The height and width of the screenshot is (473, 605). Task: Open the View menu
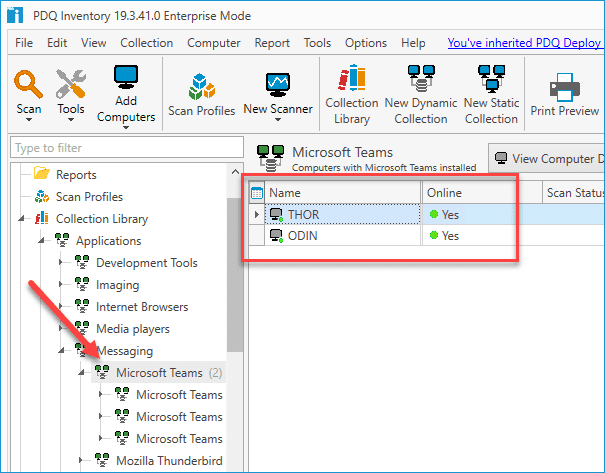point(93,43)
